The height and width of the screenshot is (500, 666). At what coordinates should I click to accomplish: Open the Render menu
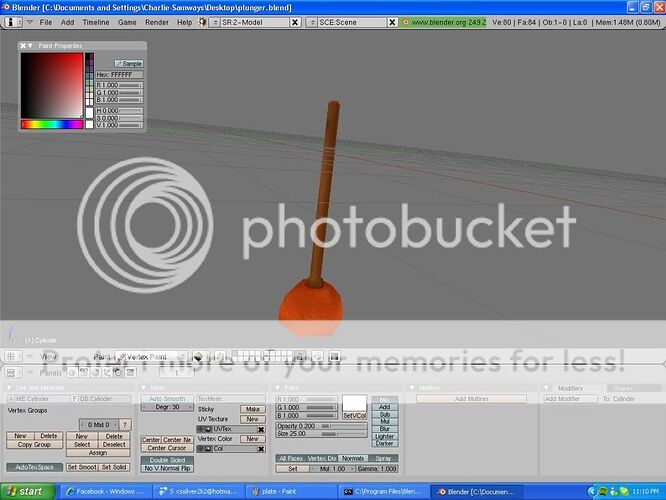tap(157, 22)
